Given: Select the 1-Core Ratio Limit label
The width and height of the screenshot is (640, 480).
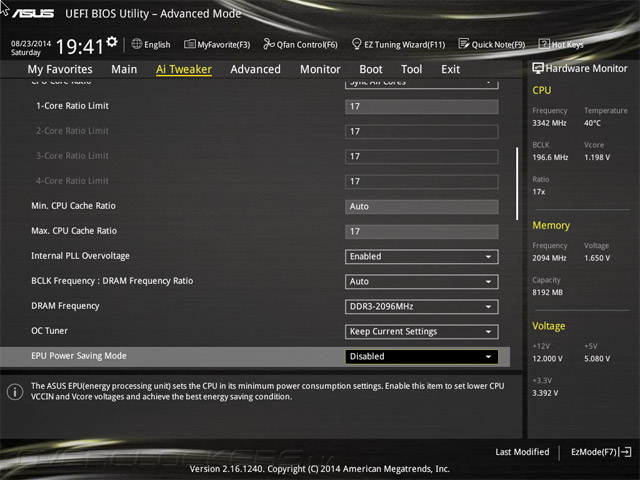Looking at the screenshot, I should (x=72, y=106).
